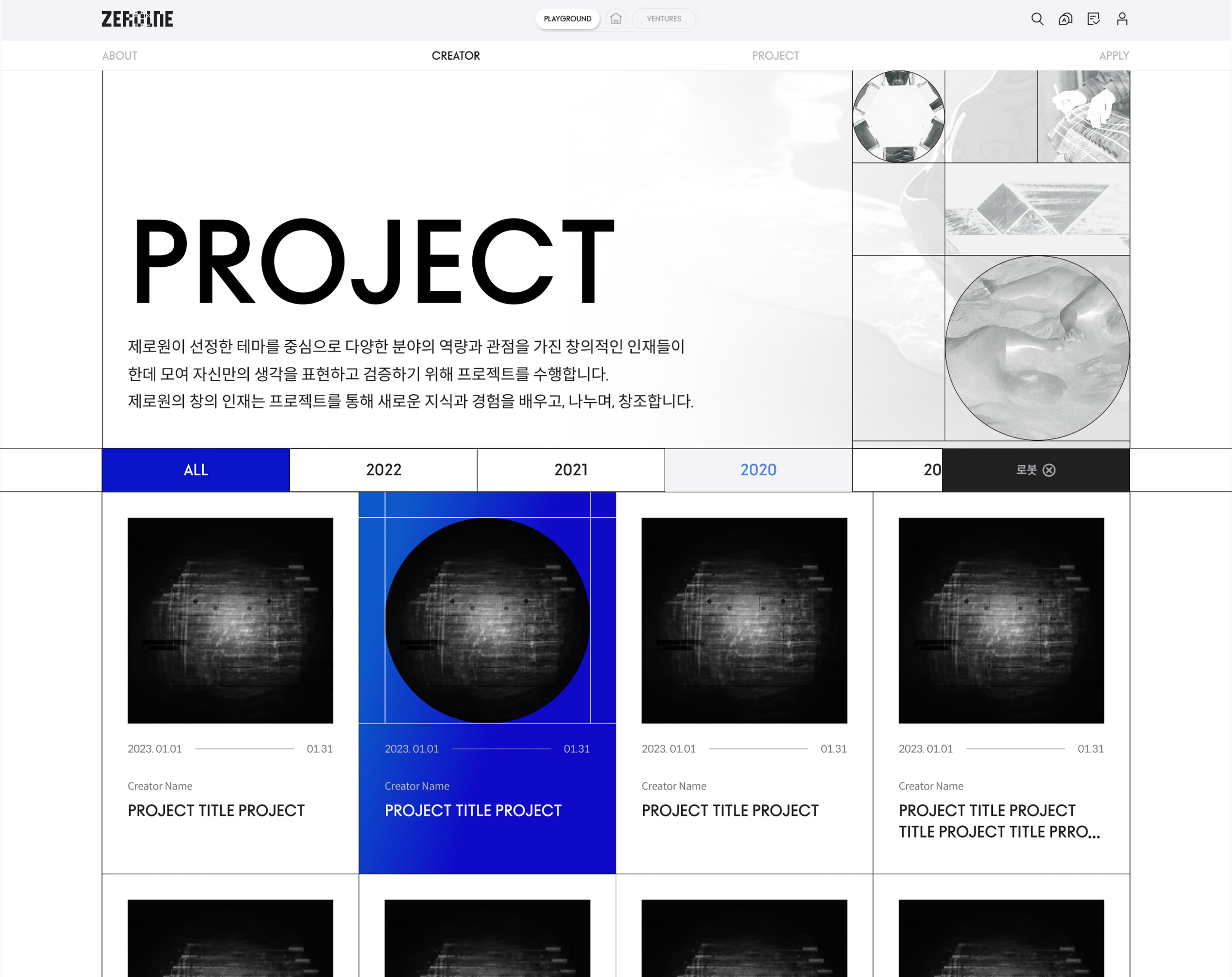Go to the CREATOR menu
Image resolution: width=1232 pixels, height=977 pixels.
click(x=455, y=55)
